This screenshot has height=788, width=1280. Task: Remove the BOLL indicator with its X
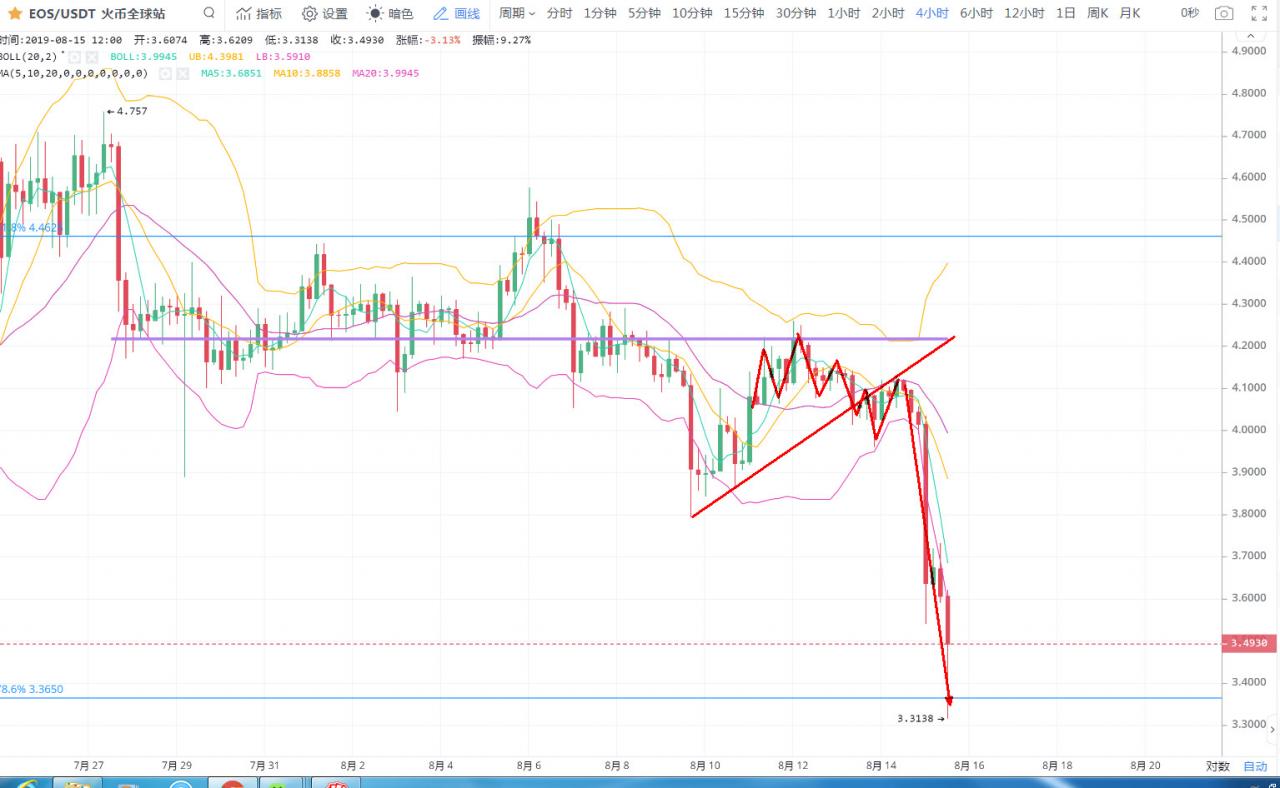click(91, 57)
